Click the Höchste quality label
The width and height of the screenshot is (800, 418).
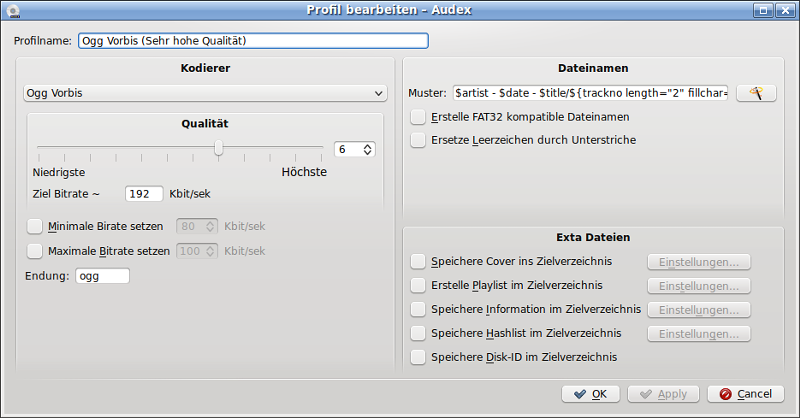tap(304, 172)
